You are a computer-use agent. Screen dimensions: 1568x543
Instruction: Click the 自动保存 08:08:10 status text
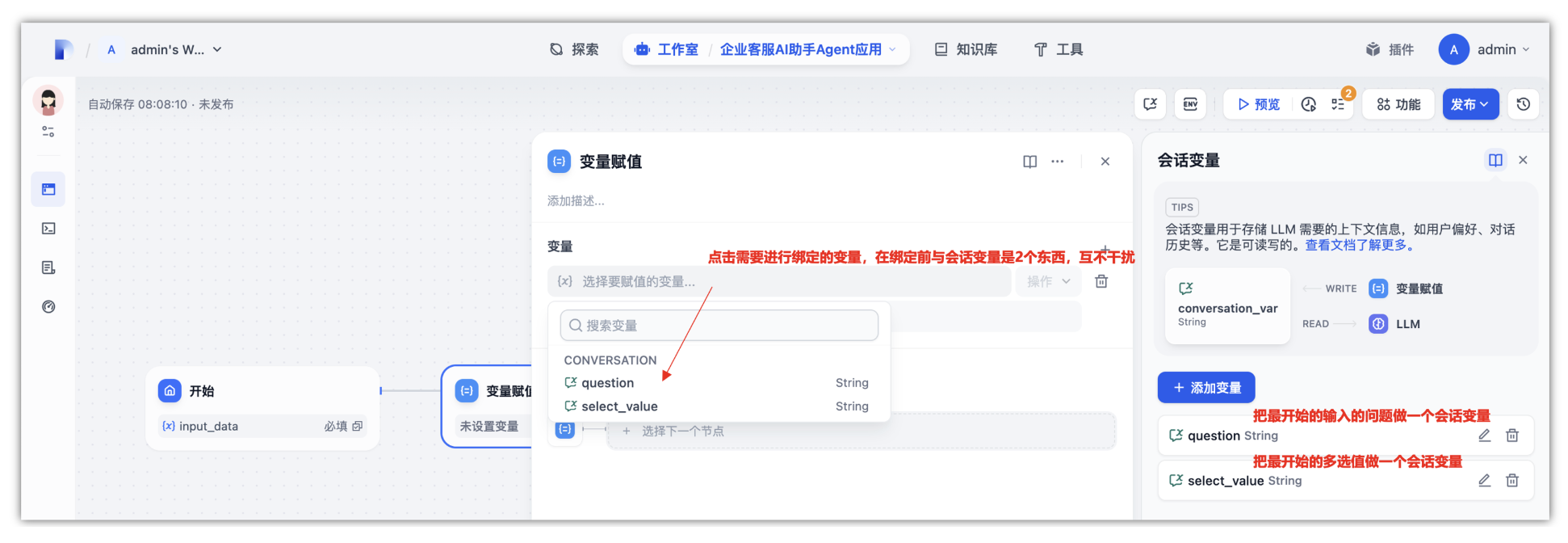[x=137, y=104]
